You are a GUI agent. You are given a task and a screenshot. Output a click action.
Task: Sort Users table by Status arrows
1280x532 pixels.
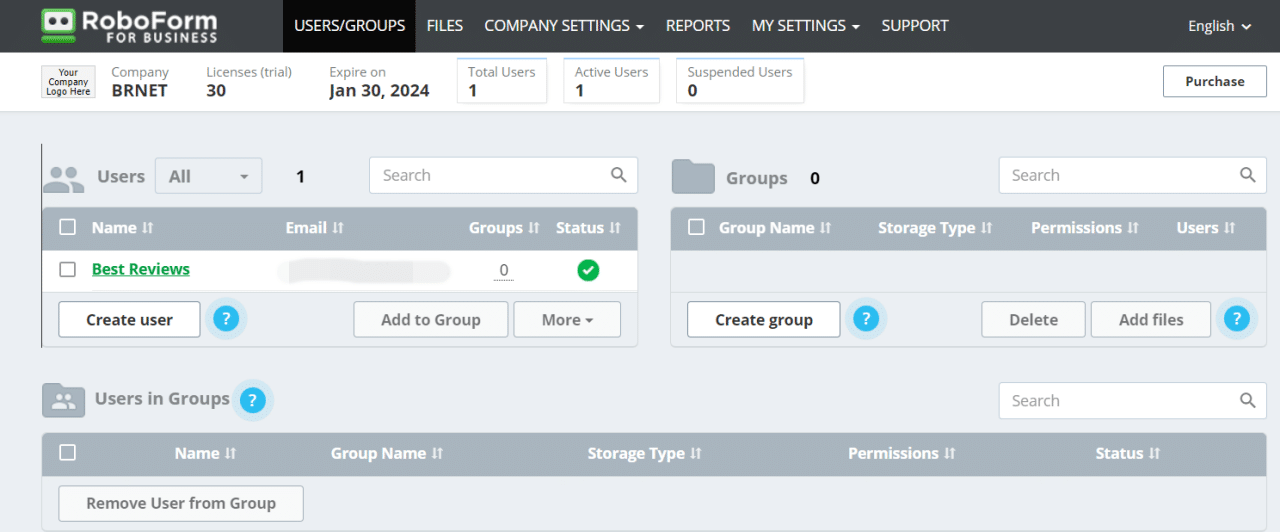coord(615,228)
